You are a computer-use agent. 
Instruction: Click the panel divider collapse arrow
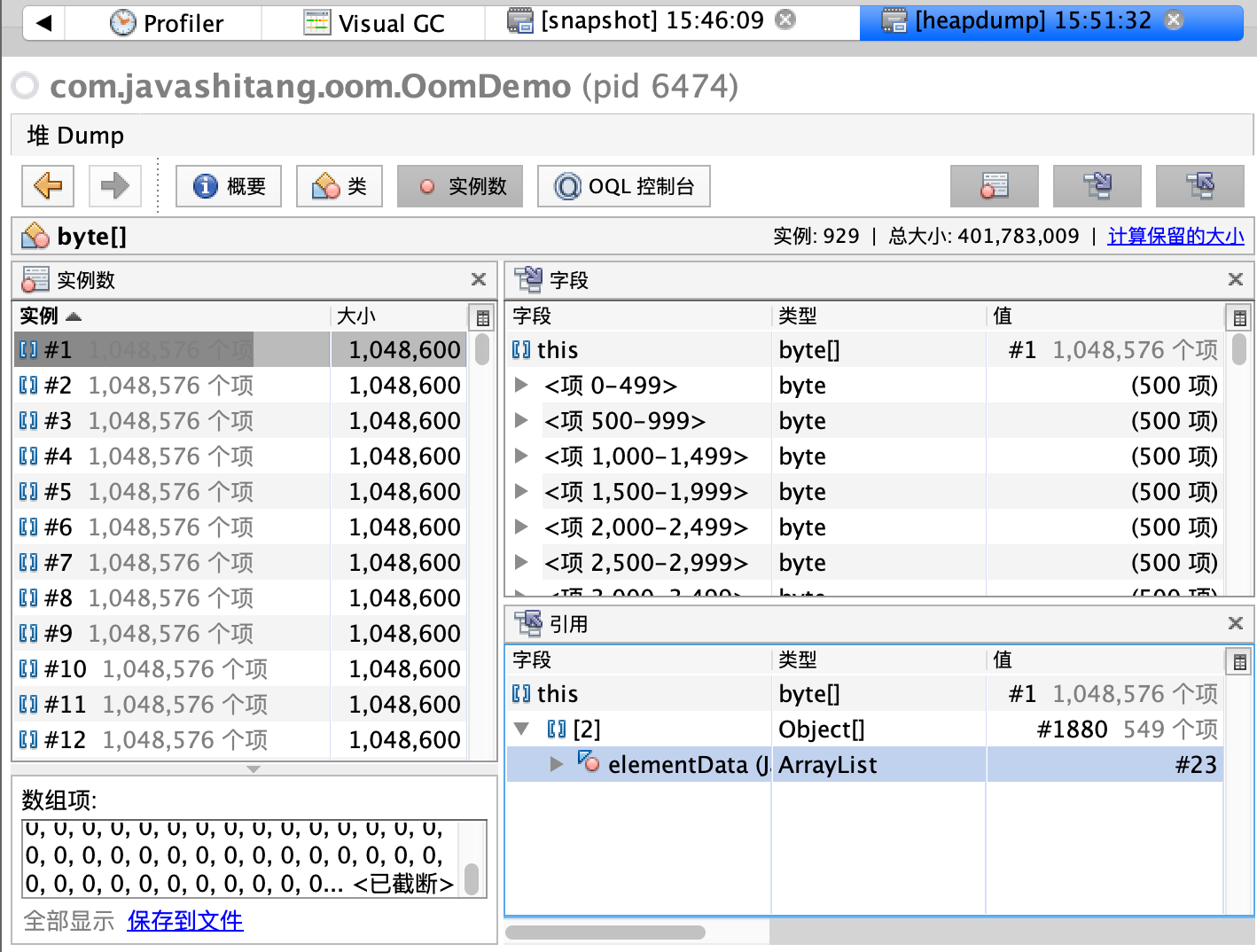point(254,769)
